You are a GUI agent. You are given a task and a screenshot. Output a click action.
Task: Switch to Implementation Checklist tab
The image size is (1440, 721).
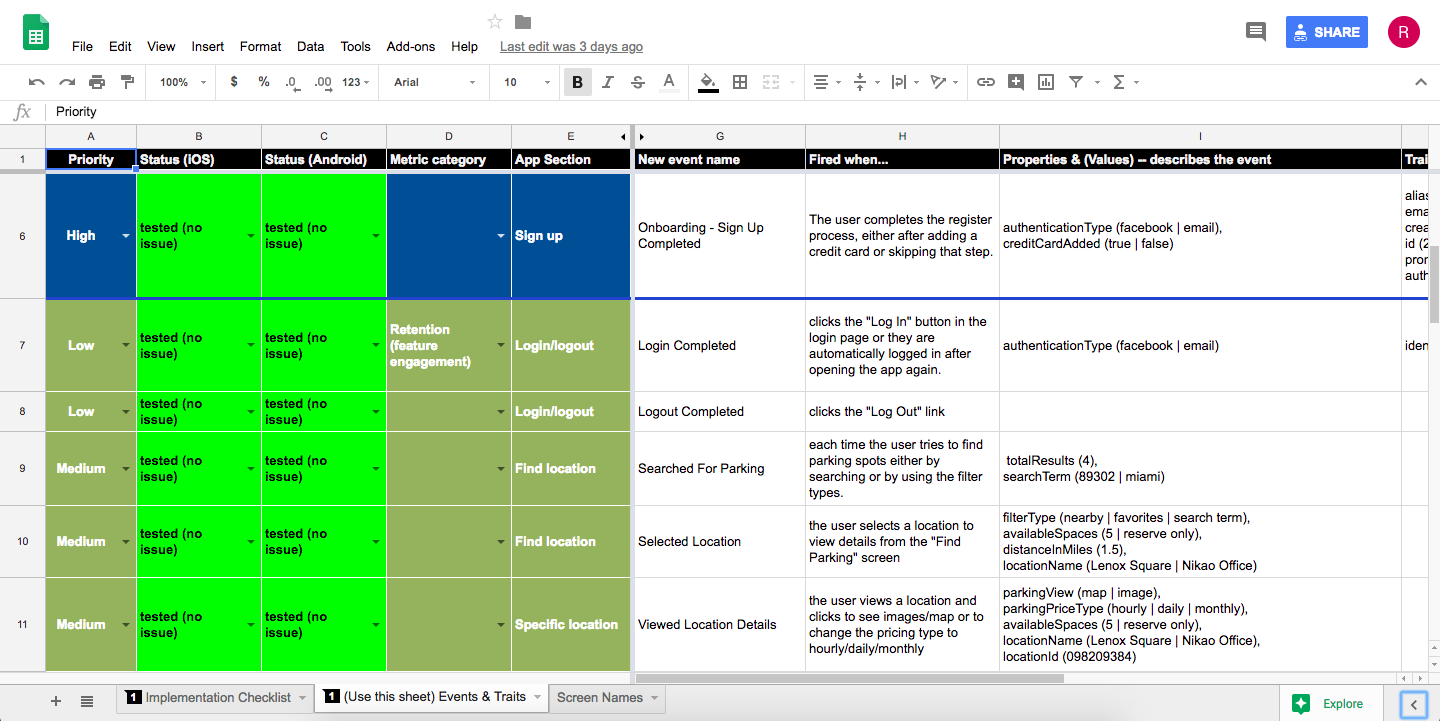pos(216,698)
